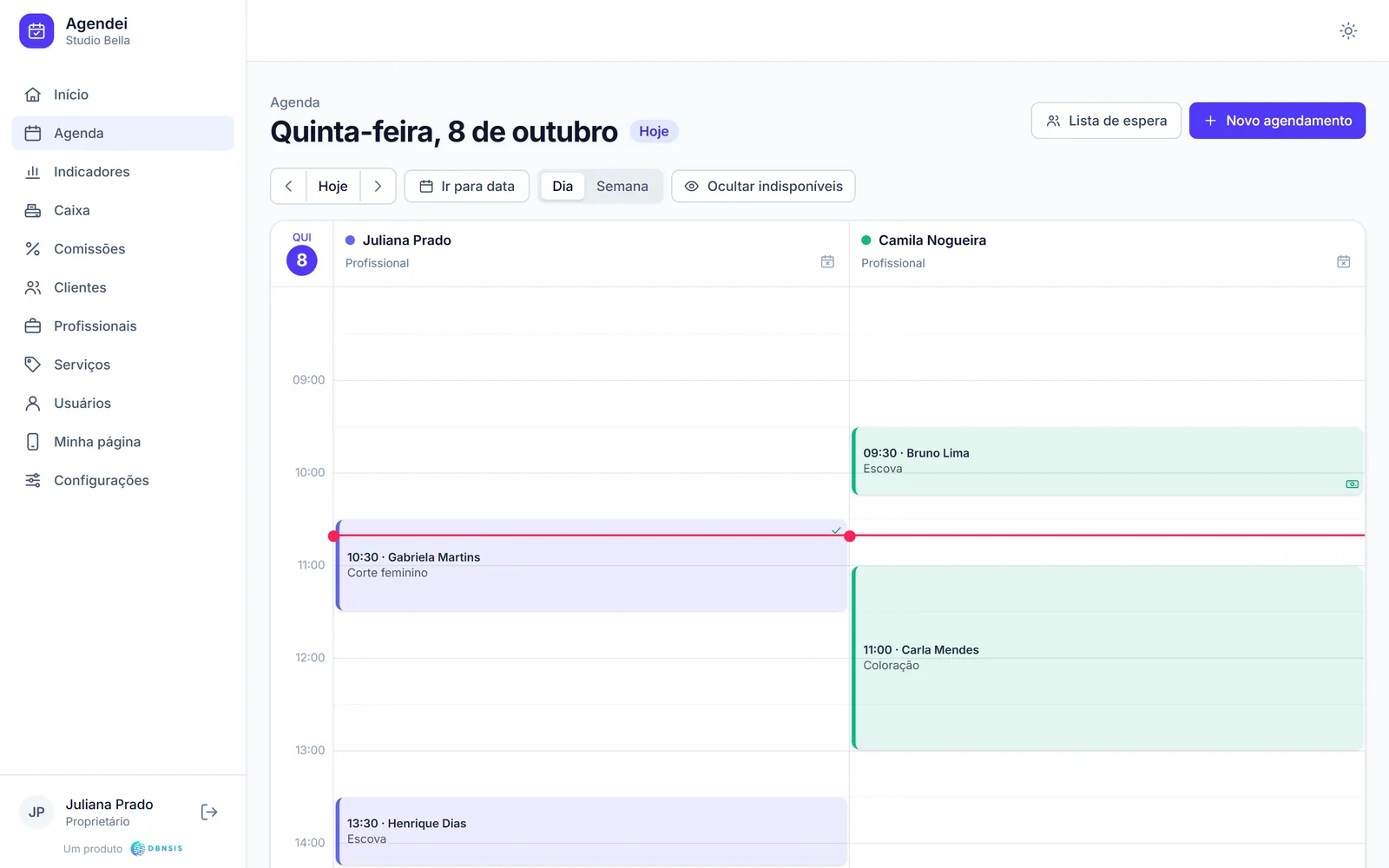The width and height of the screenshot is (1389, 868).
Task: Click the Hoje badge beside the date
Action: click(654, 131)
